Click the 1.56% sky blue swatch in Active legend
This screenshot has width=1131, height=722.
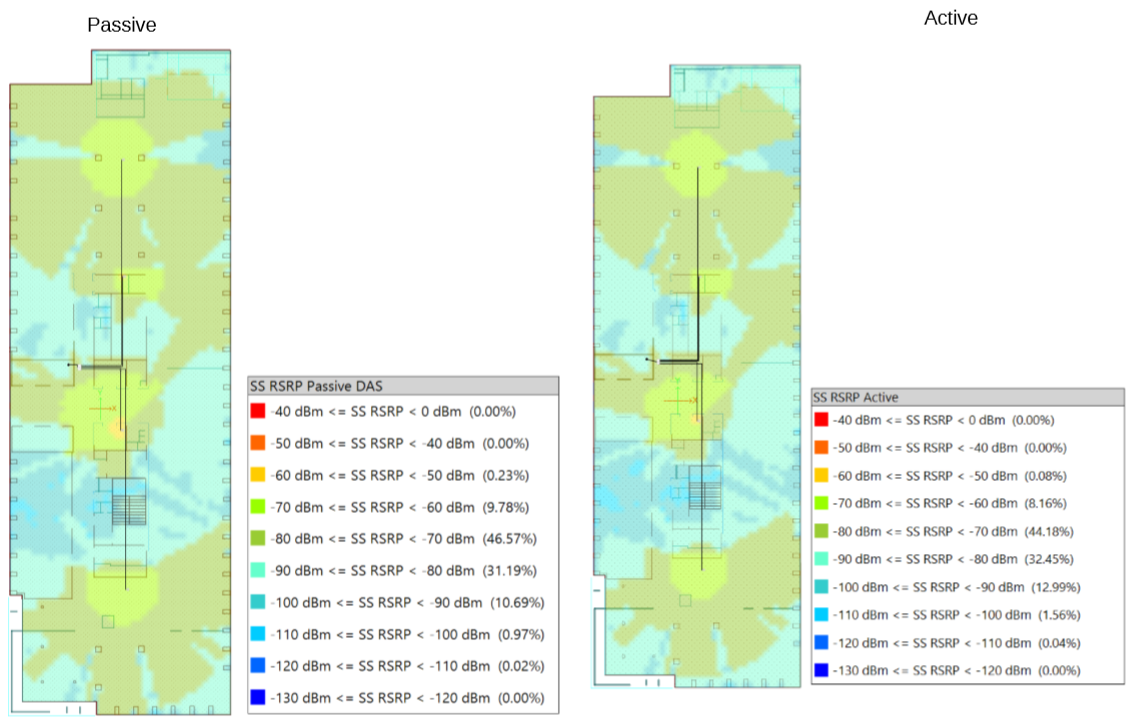(x=821, y=615)
